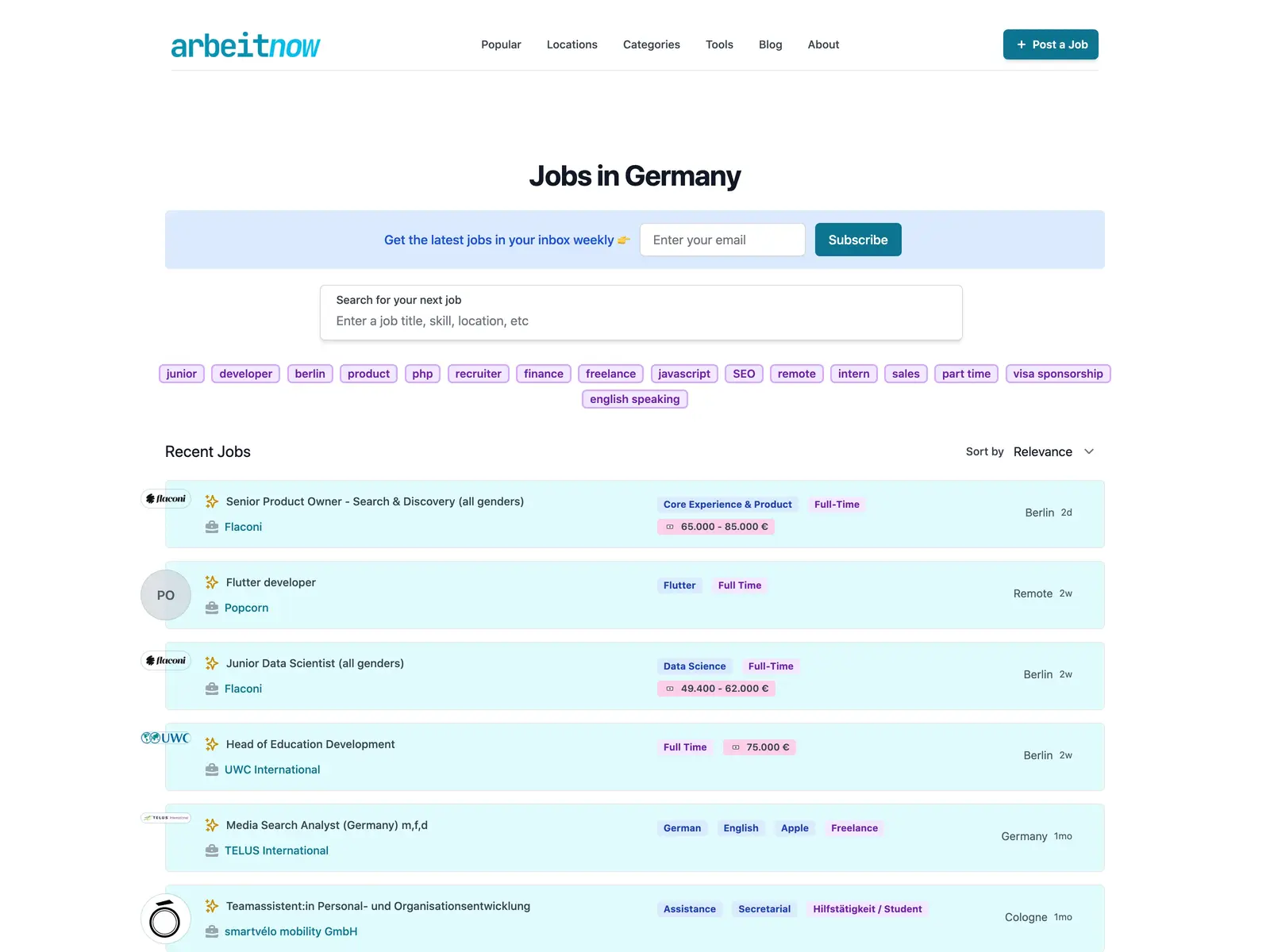This screenshot has width=1270, height=952.
Task: Click the TELUS International logo
Action: tap(166, 817)
